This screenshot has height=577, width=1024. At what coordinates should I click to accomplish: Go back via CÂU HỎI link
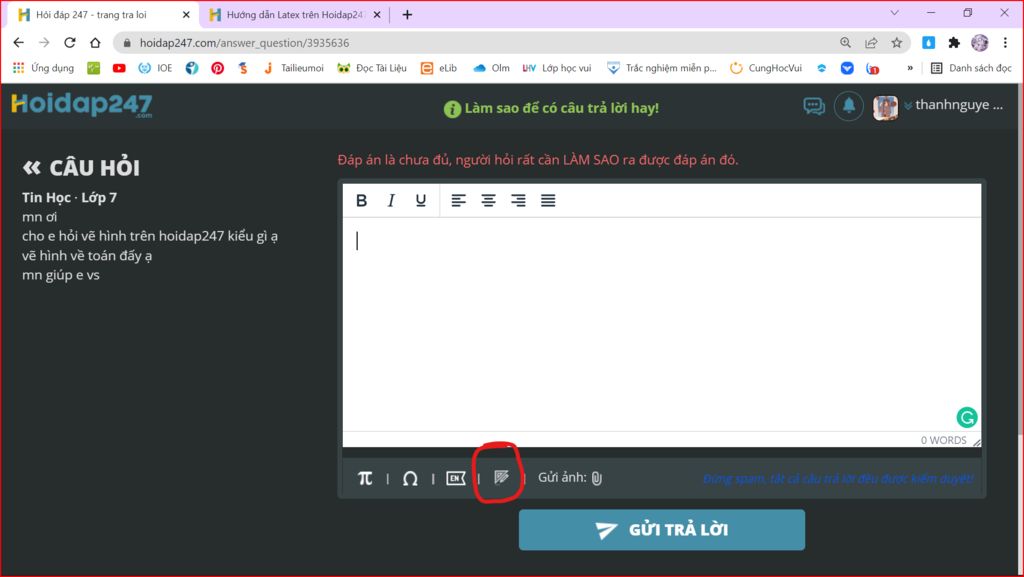click(81, 168)
